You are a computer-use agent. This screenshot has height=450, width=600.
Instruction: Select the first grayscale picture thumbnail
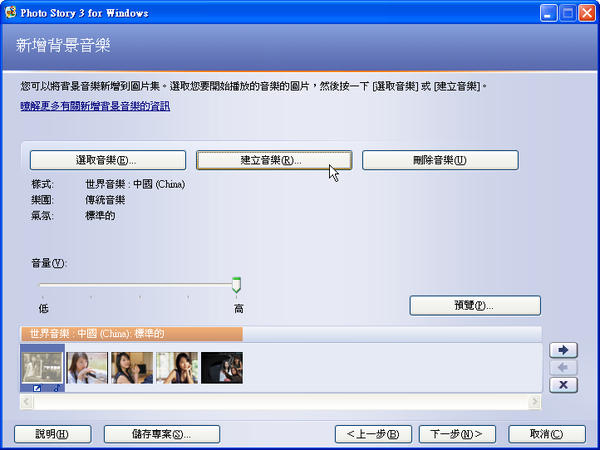click(x=42, y=367)
